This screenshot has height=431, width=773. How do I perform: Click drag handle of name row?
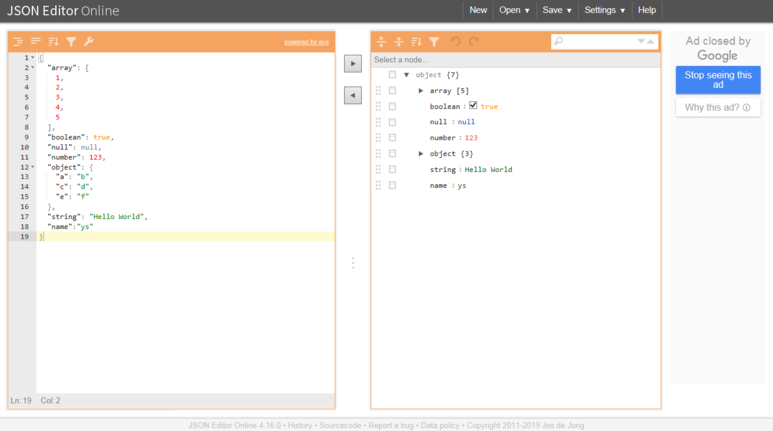click(x=378, y=185)
